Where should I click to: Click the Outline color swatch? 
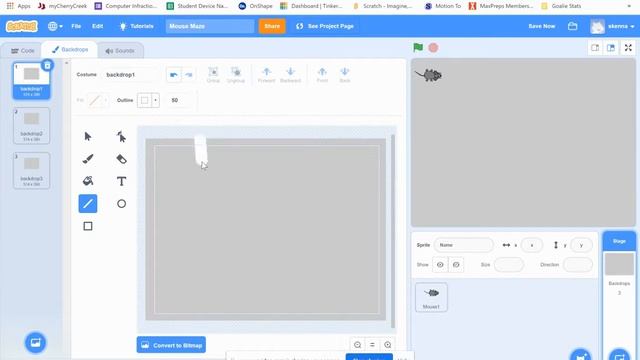point(144,100)
